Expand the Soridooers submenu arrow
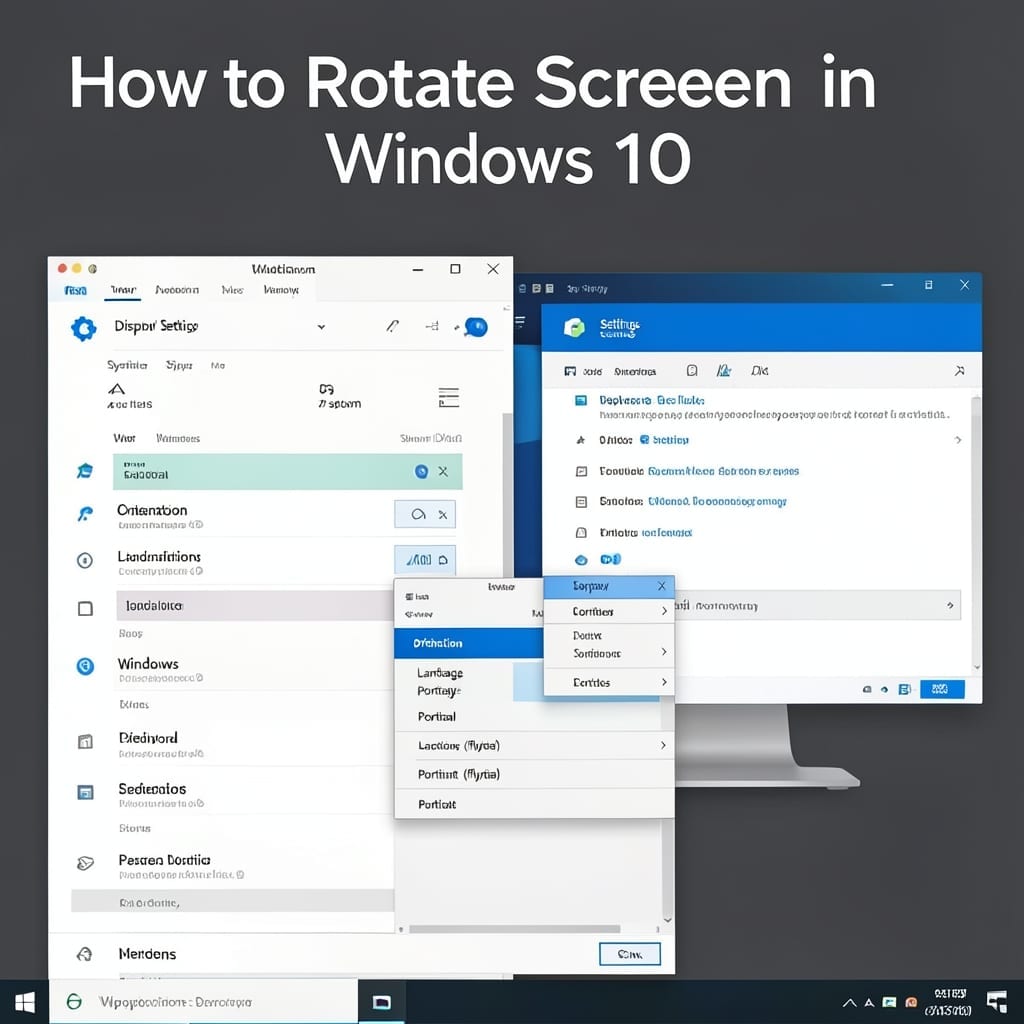This screenshot has width=1024, height=1024. pyautogui.click(x=664, y=652)
